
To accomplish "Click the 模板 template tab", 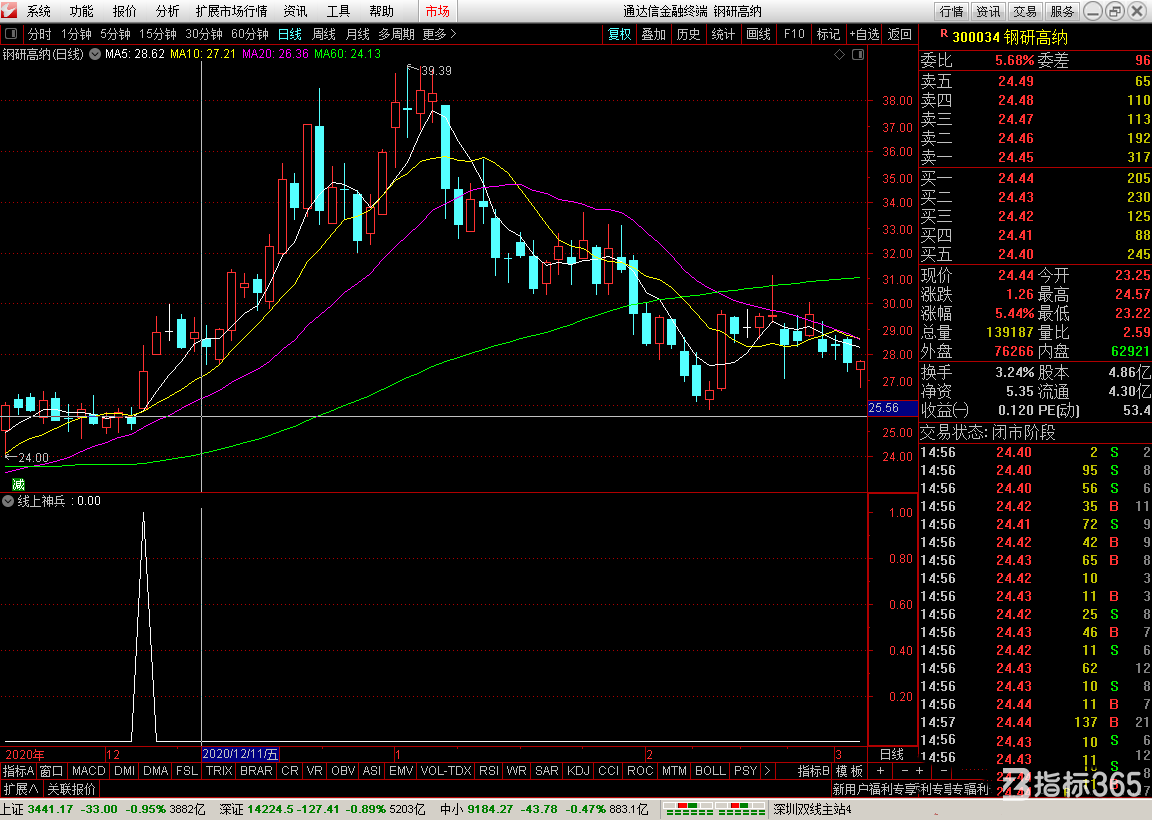I will tap(849, 770).
